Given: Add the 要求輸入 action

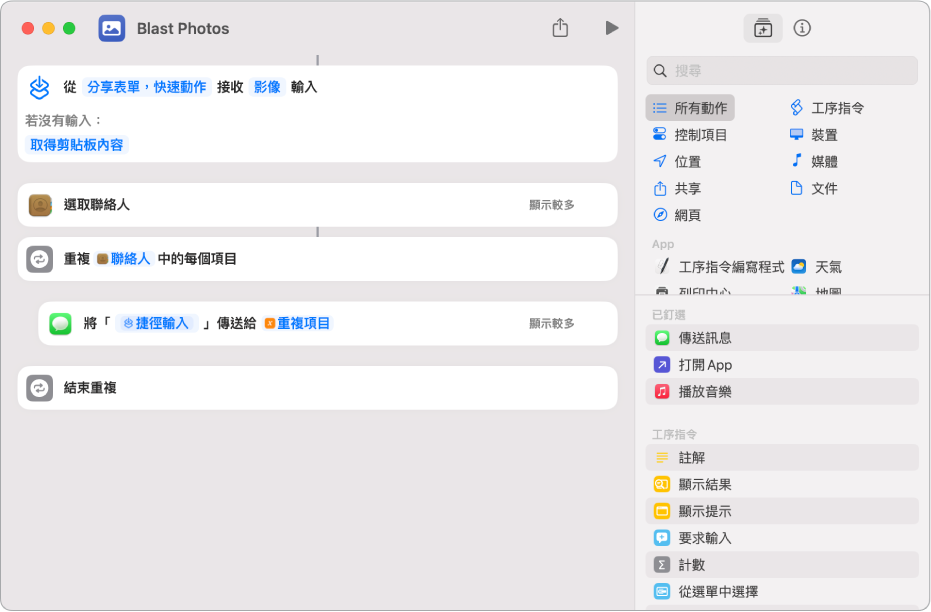Looking at the screenshot, I should click(781, 538).
